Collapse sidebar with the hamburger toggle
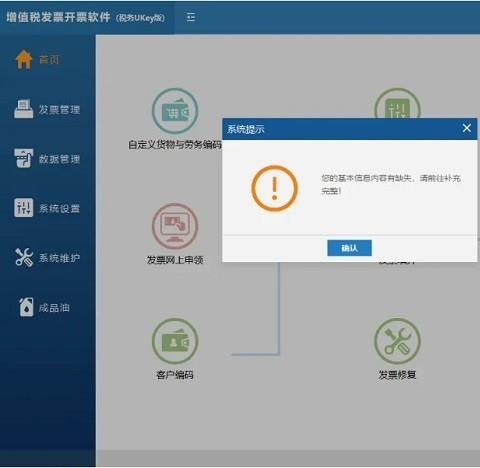 [x=191, y=17]
